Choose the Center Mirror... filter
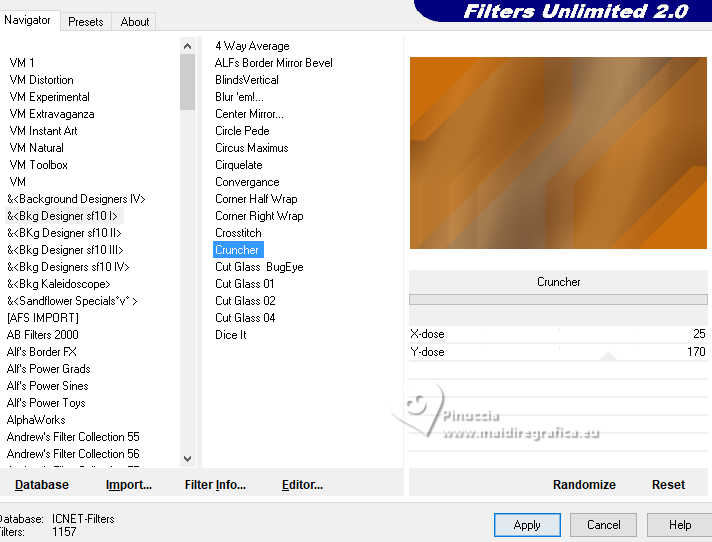 [x=249, y=114]
